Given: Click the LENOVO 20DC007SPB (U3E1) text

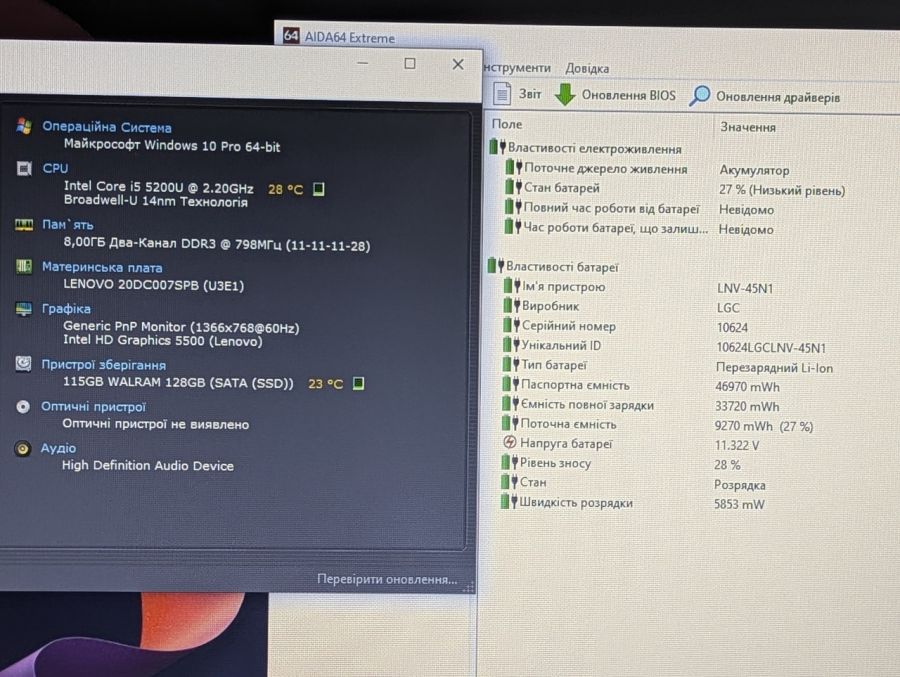Looking at the screenshot, I should (x=153, y=285).
